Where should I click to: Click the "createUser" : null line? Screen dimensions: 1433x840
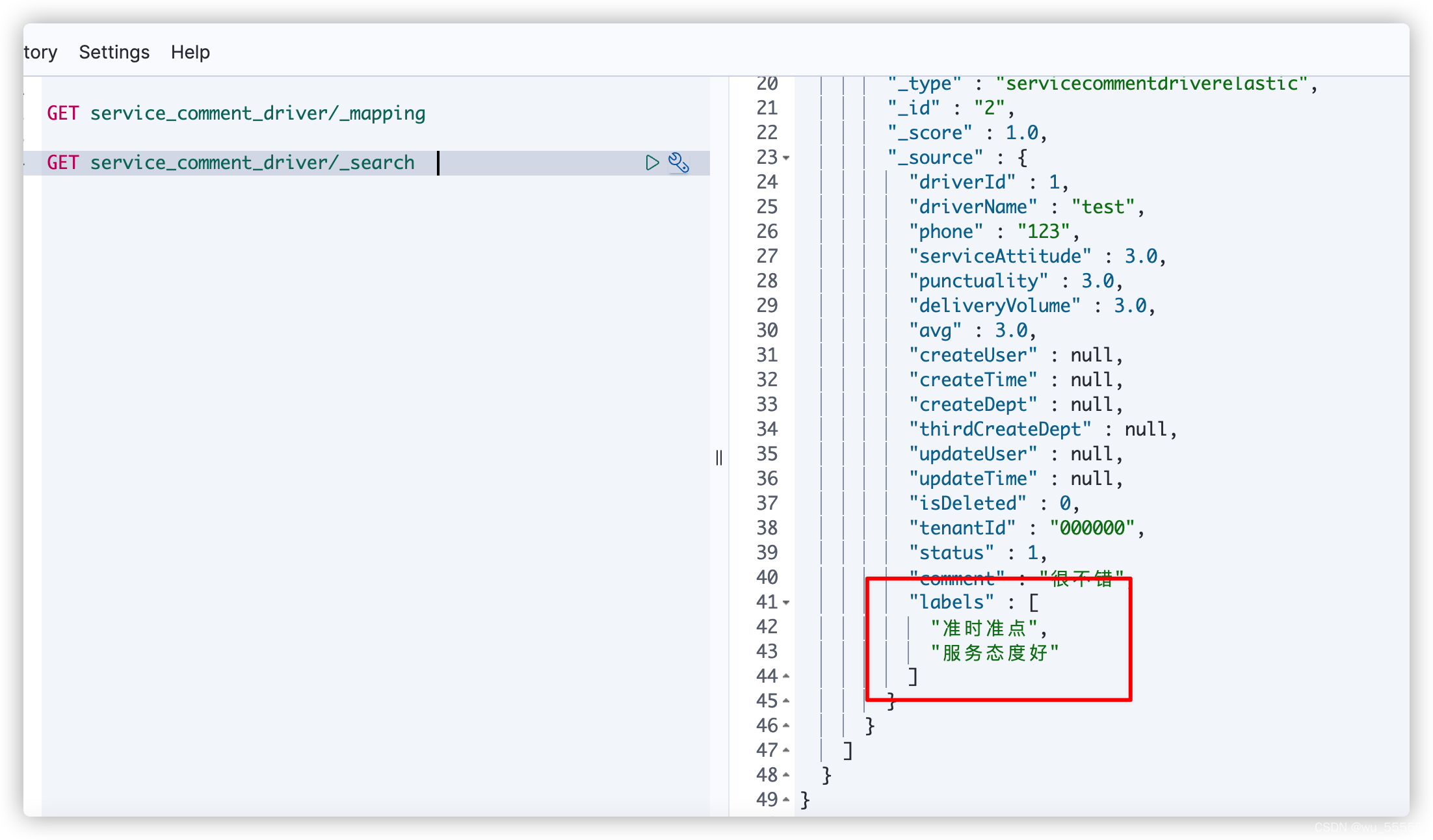pos(1016,355)
